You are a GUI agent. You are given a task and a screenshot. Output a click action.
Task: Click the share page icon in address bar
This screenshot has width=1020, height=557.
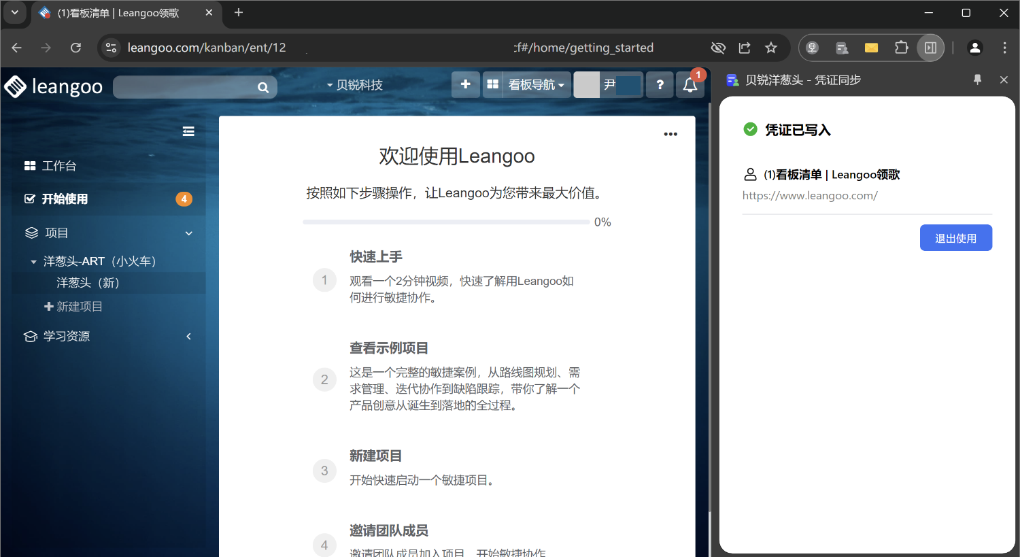coord(744,48)
